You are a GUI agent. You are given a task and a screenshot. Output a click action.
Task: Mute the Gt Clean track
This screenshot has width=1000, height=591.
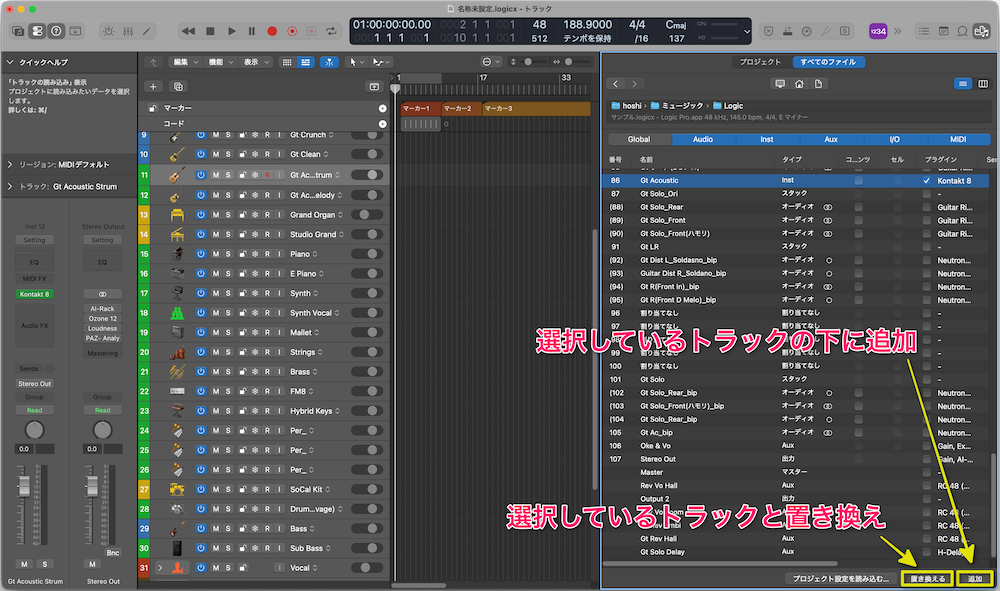click(216, 154)
